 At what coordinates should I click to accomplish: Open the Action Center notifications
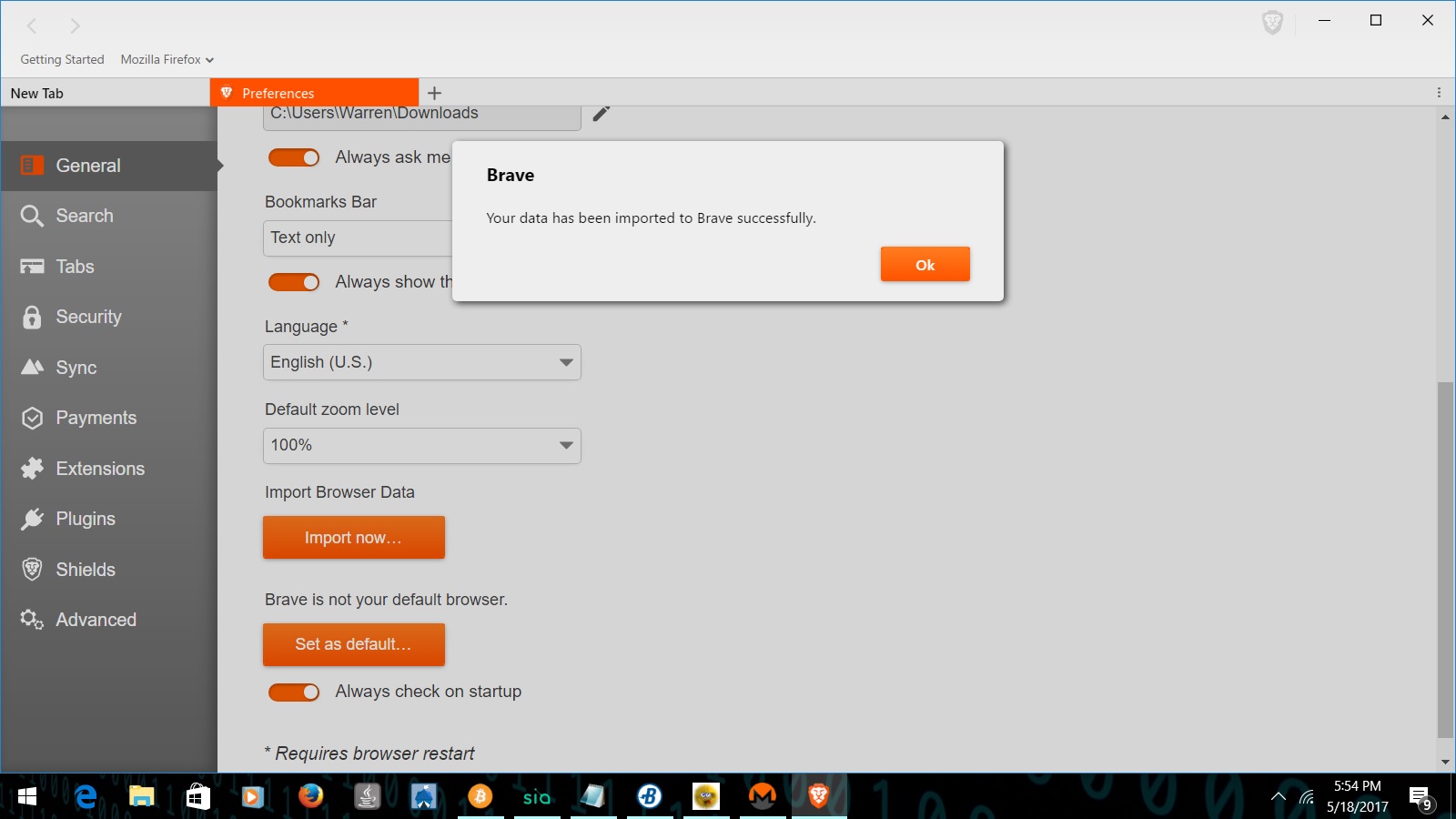[1421, 798]
